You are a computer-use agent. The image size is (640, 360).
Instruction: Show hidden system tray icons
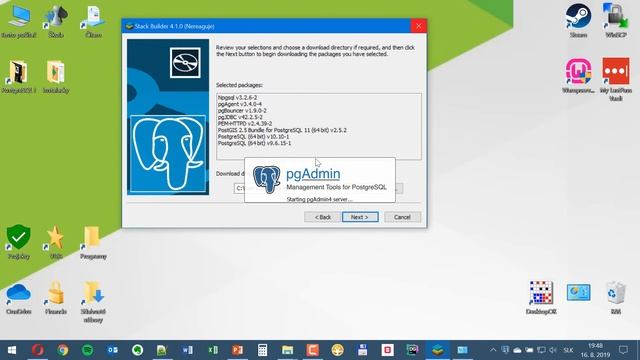(x=493, y=350)
